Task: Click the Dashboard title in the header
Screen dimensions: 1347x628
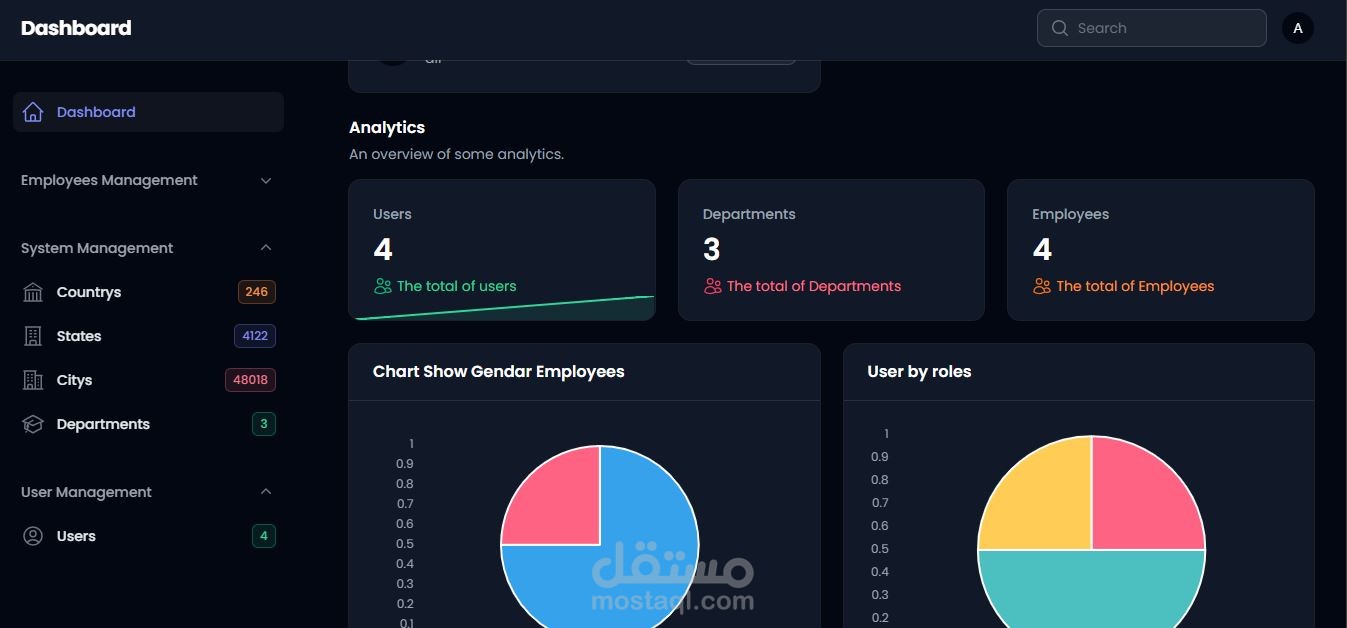Action: [76, 28]
